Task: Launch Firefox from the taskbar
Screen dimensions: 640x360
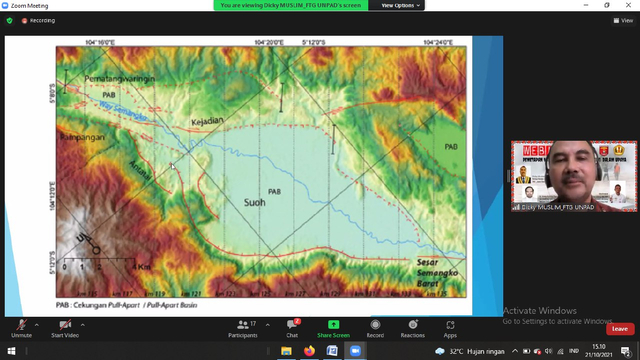Action: coord(309,351)
